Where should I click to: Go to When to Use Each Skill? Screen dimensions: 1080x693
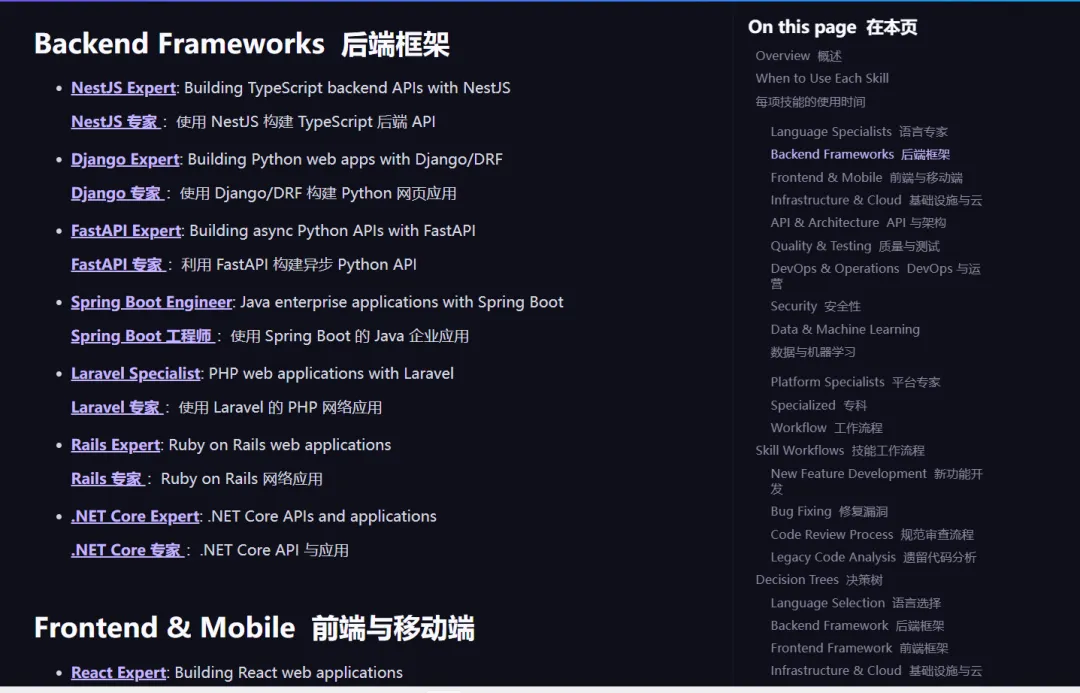(x=822, y=79)
